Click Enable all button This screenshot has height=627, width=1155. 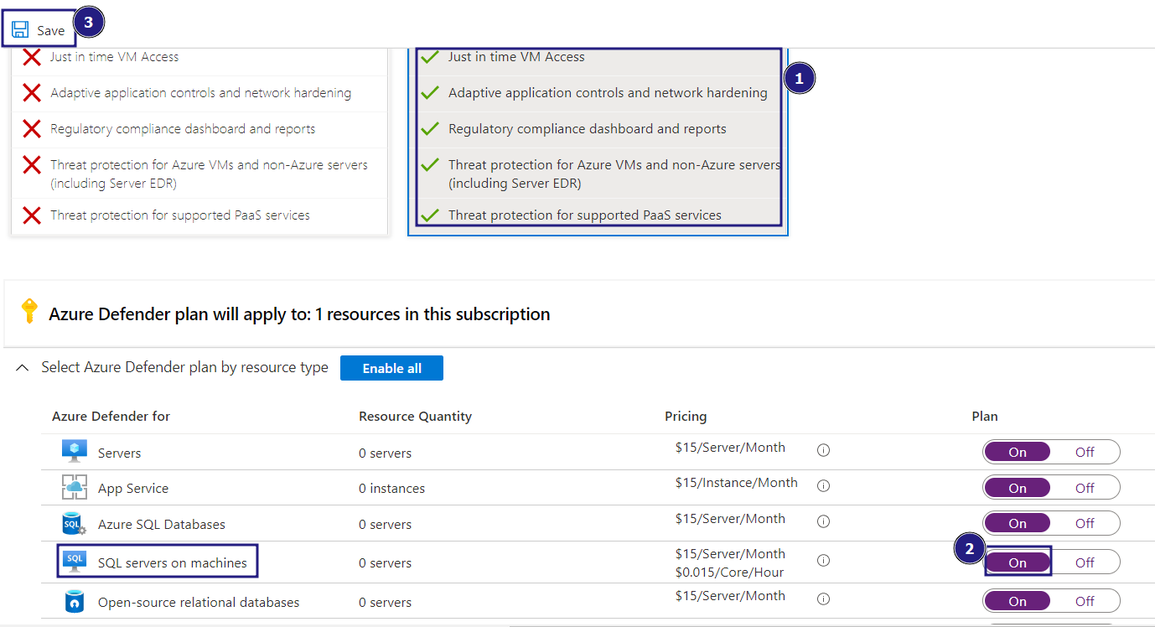tap(391, 368)
